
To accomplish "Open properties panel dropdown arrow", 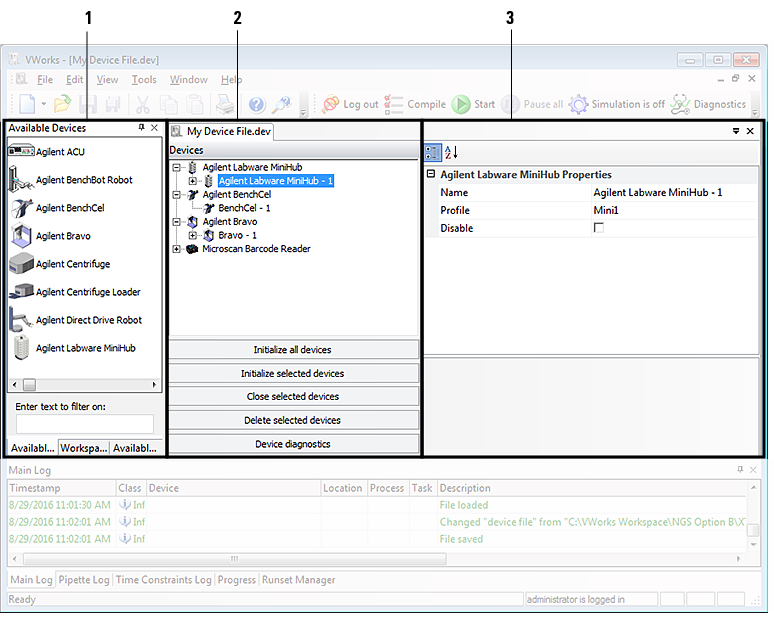I will coord(736,131).
